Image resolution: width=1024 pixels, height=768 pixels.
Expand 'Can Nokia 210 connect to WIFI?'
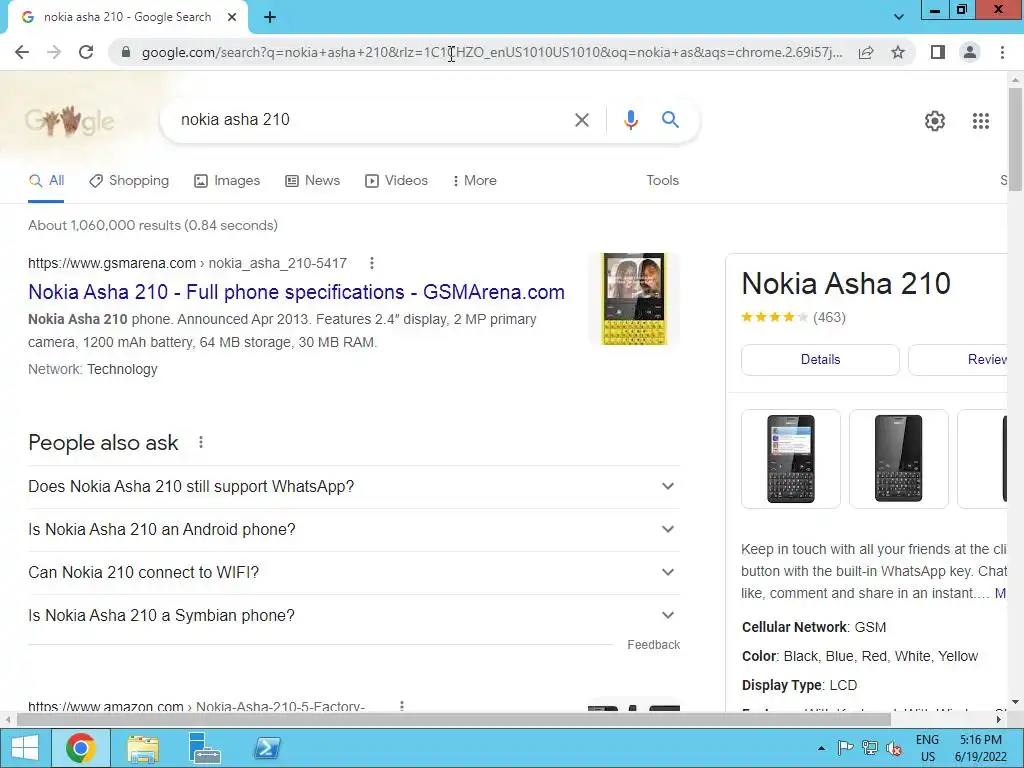click(353, 573)
